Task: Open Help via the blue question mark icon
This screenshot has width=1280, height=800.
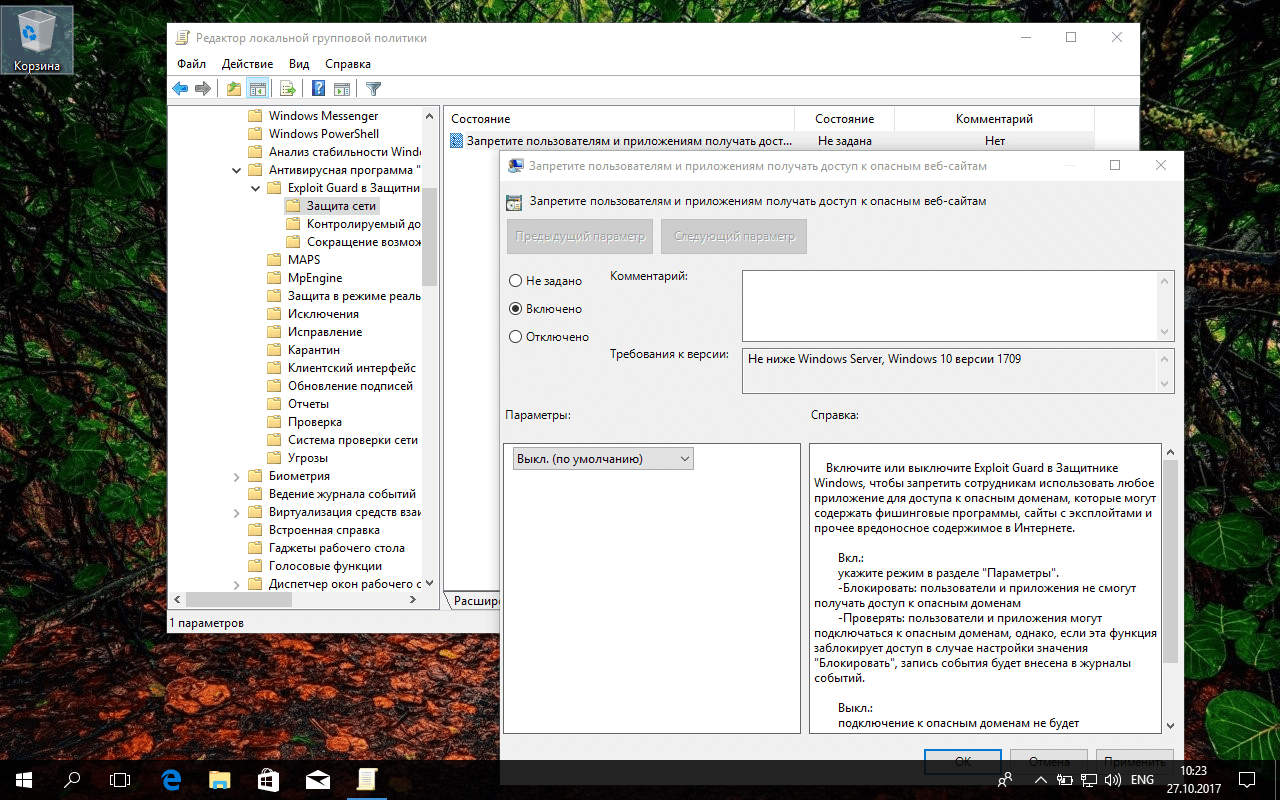Action: click(318, 88)
